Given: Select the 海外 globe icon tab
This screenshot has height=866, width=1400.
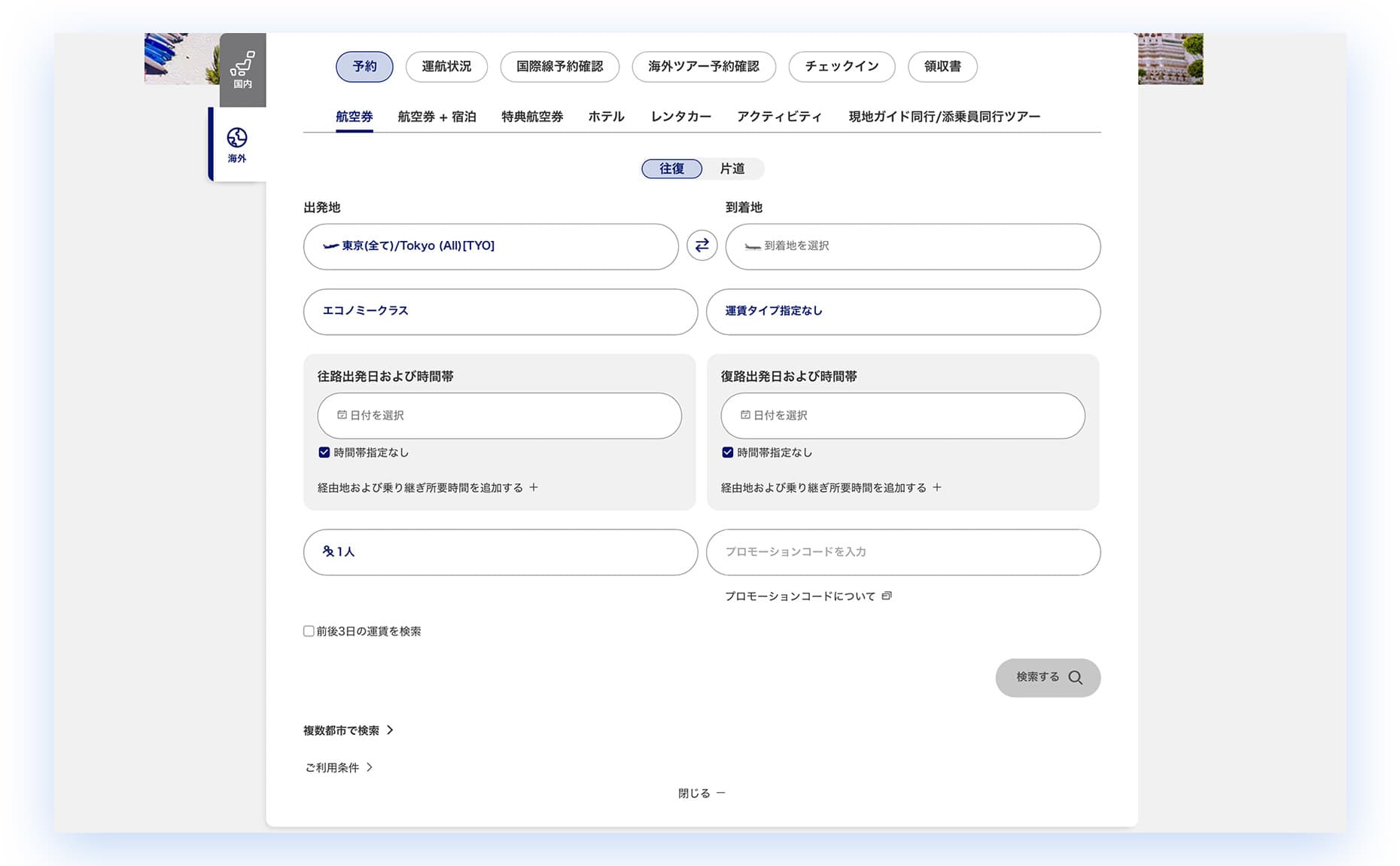Looking at the screenshot, I should click(x=237, y=145).
